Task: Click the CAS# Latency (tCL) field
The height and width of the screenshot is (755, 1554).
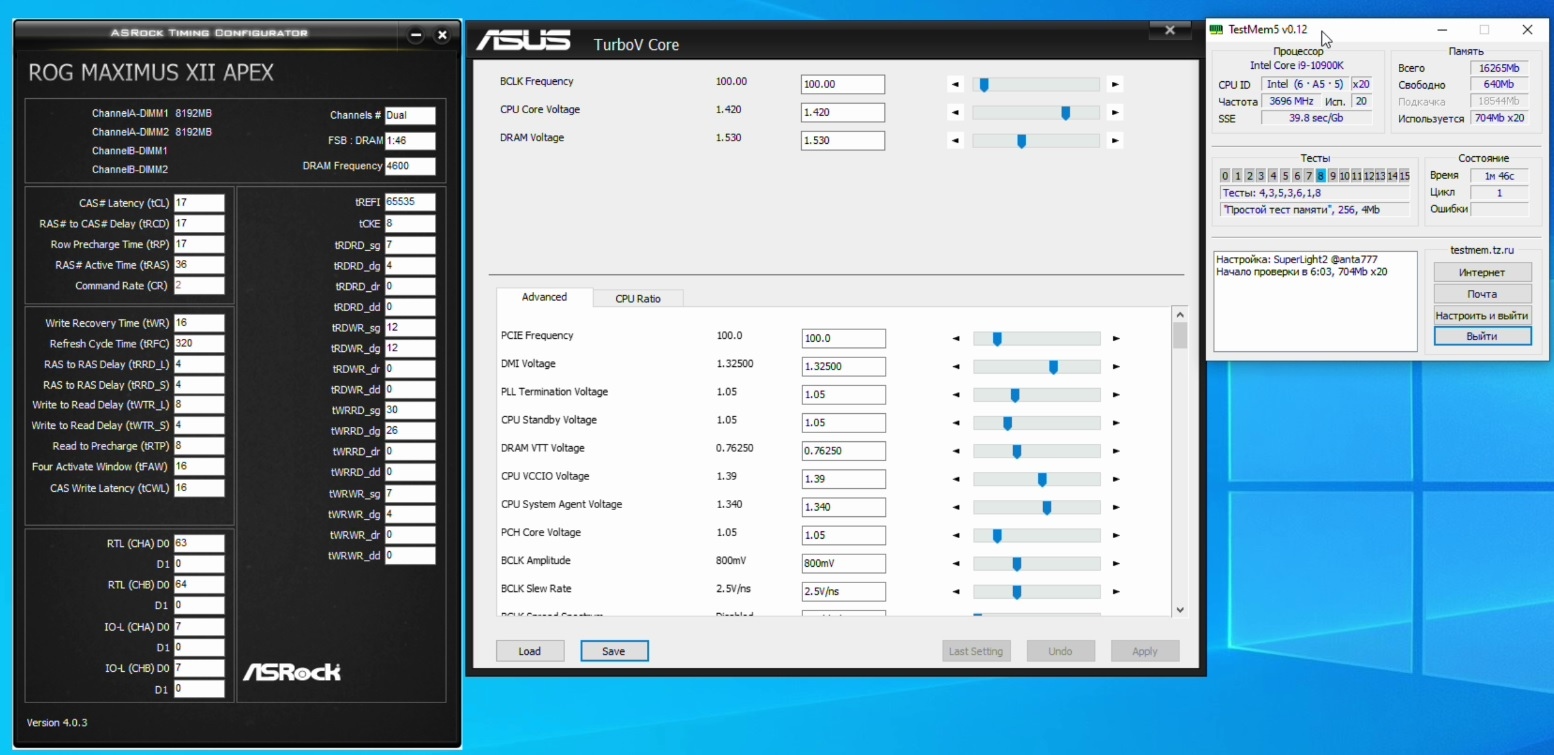Action: point(199,203)
